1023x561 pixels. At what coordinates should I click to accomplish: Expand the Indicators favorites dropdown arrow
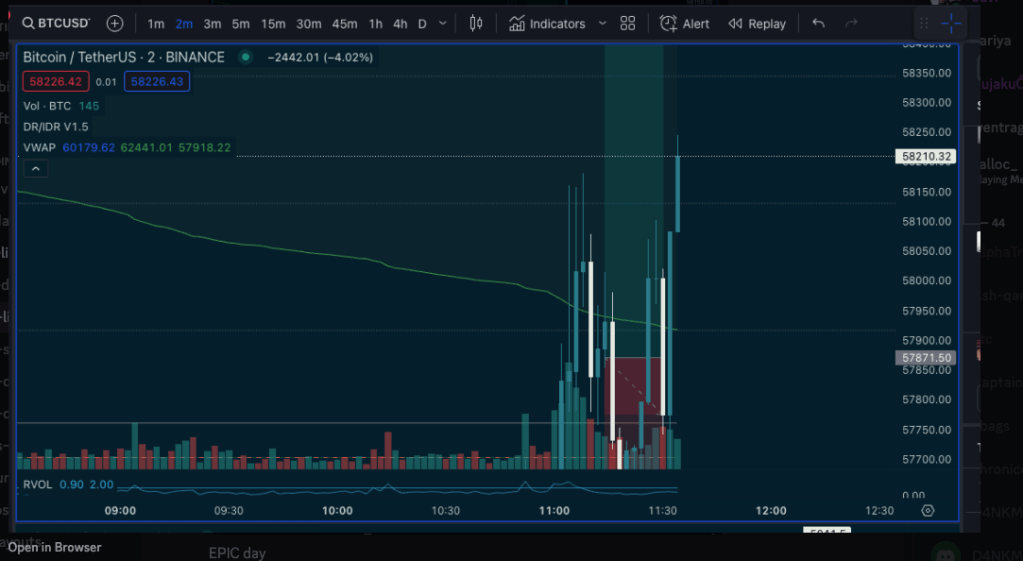pyautogui.click(x=602, y=23)
